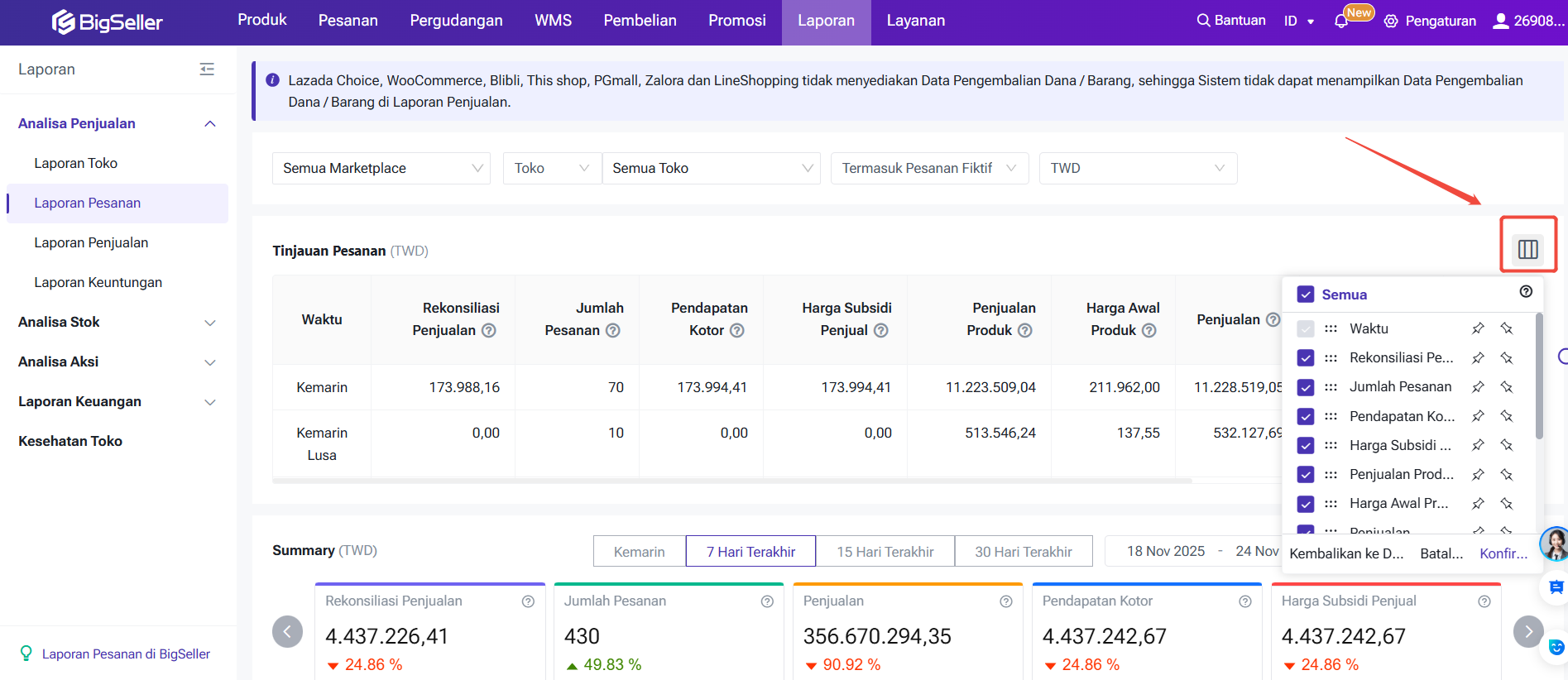Screen dimensions: 1568x680
Task: Open the column settings icon
Action: coord(1527,249)
